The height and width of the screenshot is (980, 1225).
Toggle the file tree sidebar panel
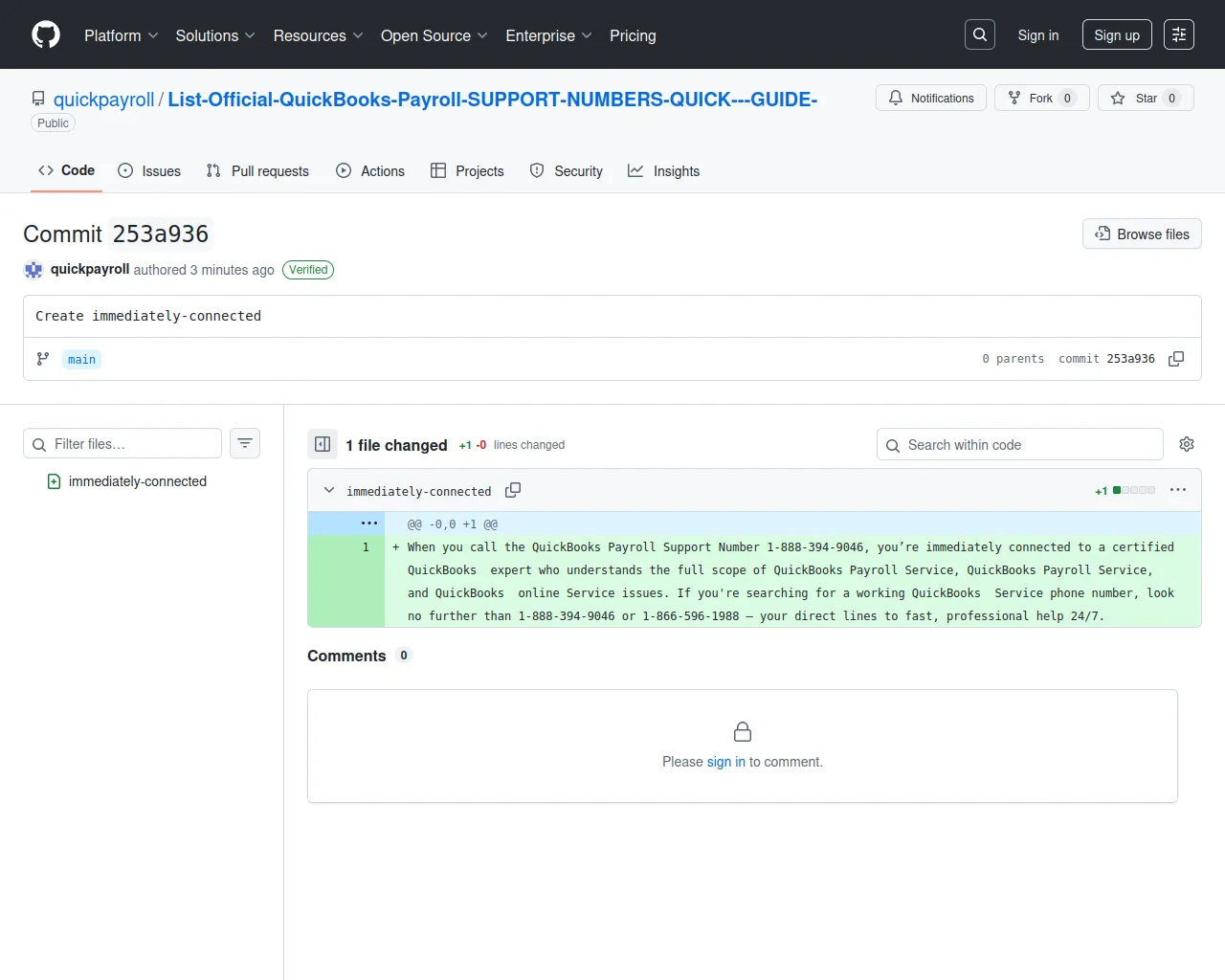[x=323, y=444]
